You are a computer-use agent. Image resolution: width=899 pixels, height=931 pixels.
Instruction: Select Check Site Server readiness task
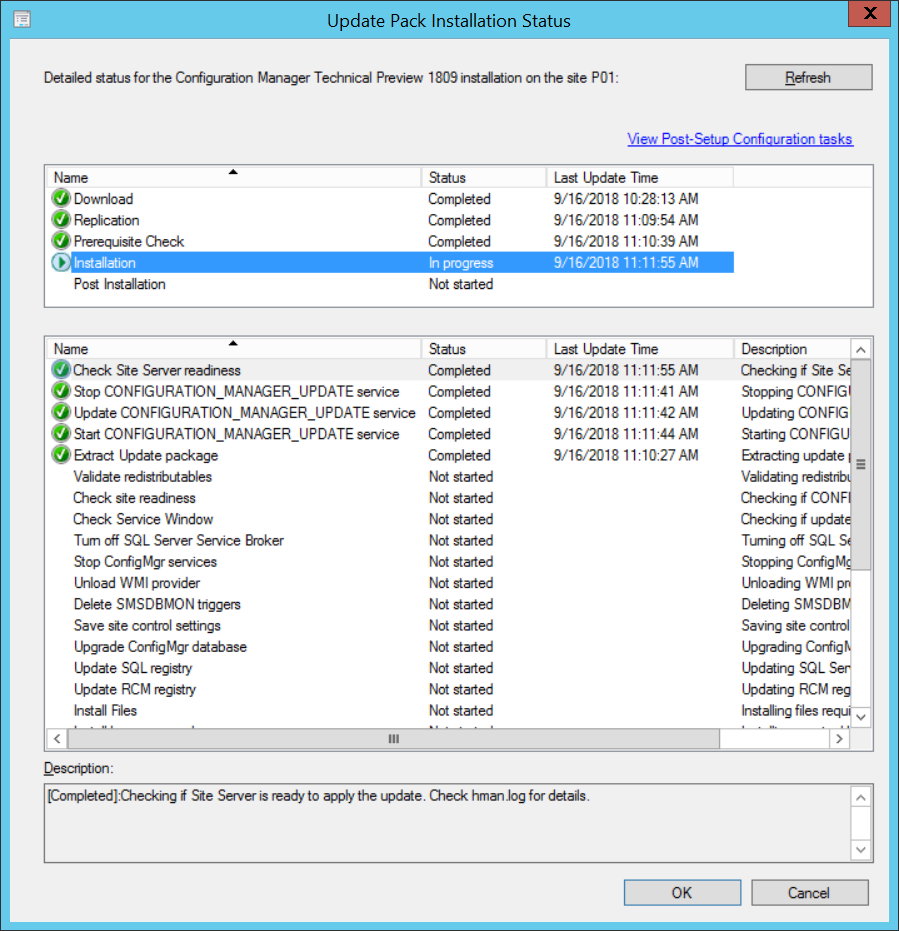point(448,370)
